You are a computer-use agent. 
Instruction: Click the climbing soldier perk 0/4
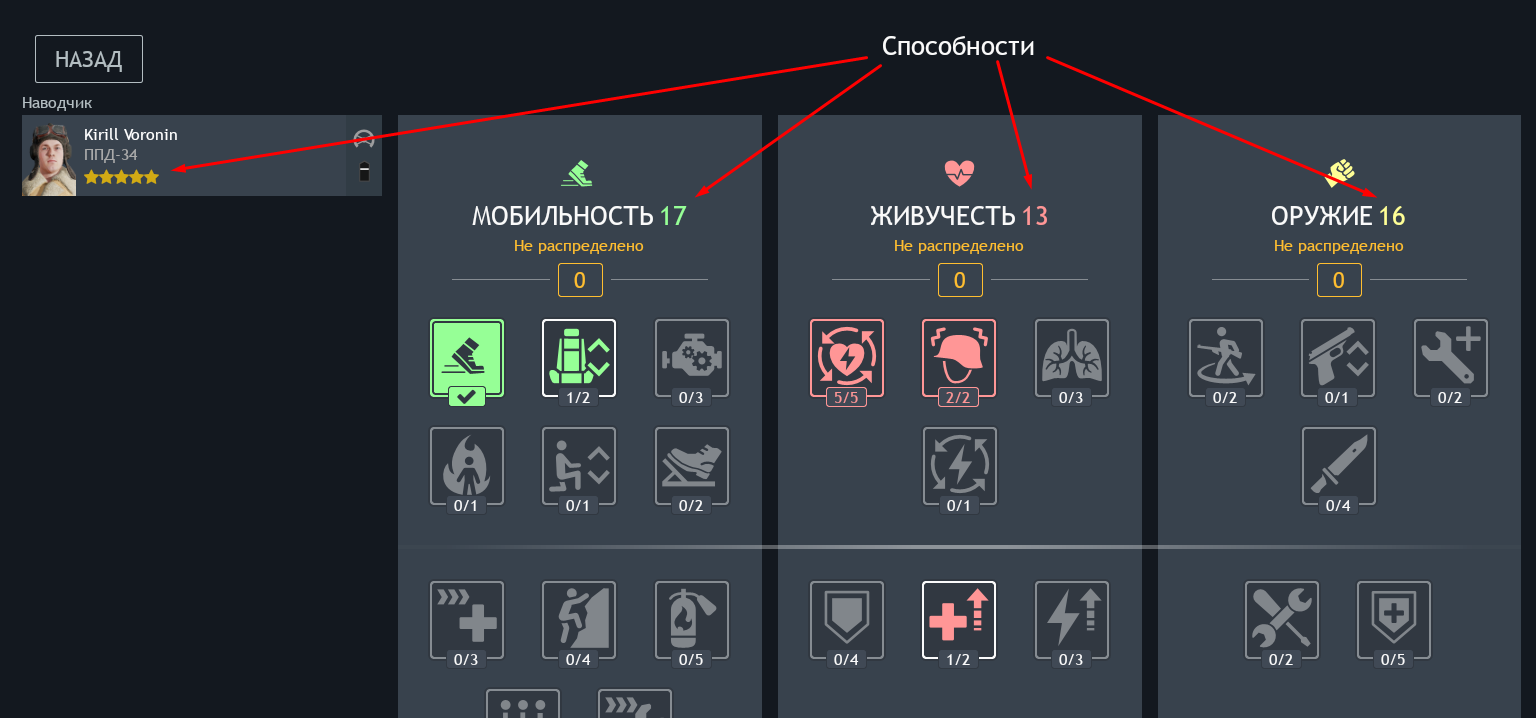579,620
